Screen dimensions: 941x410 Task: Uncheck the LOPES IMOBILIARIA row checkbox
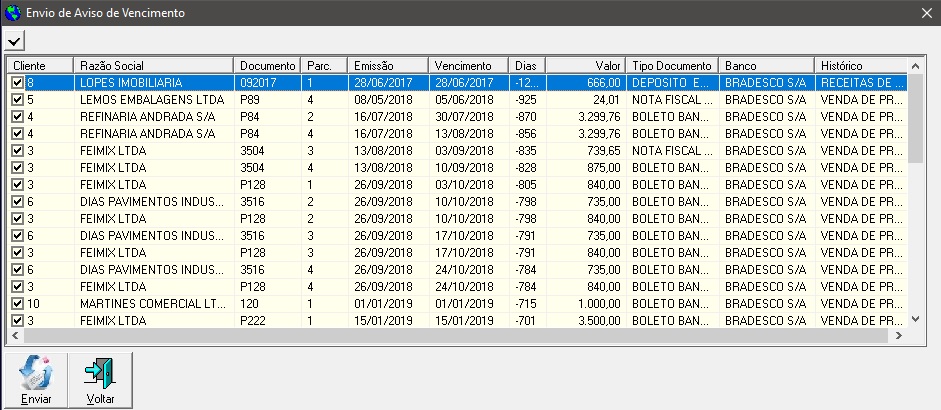coord(17,83)
